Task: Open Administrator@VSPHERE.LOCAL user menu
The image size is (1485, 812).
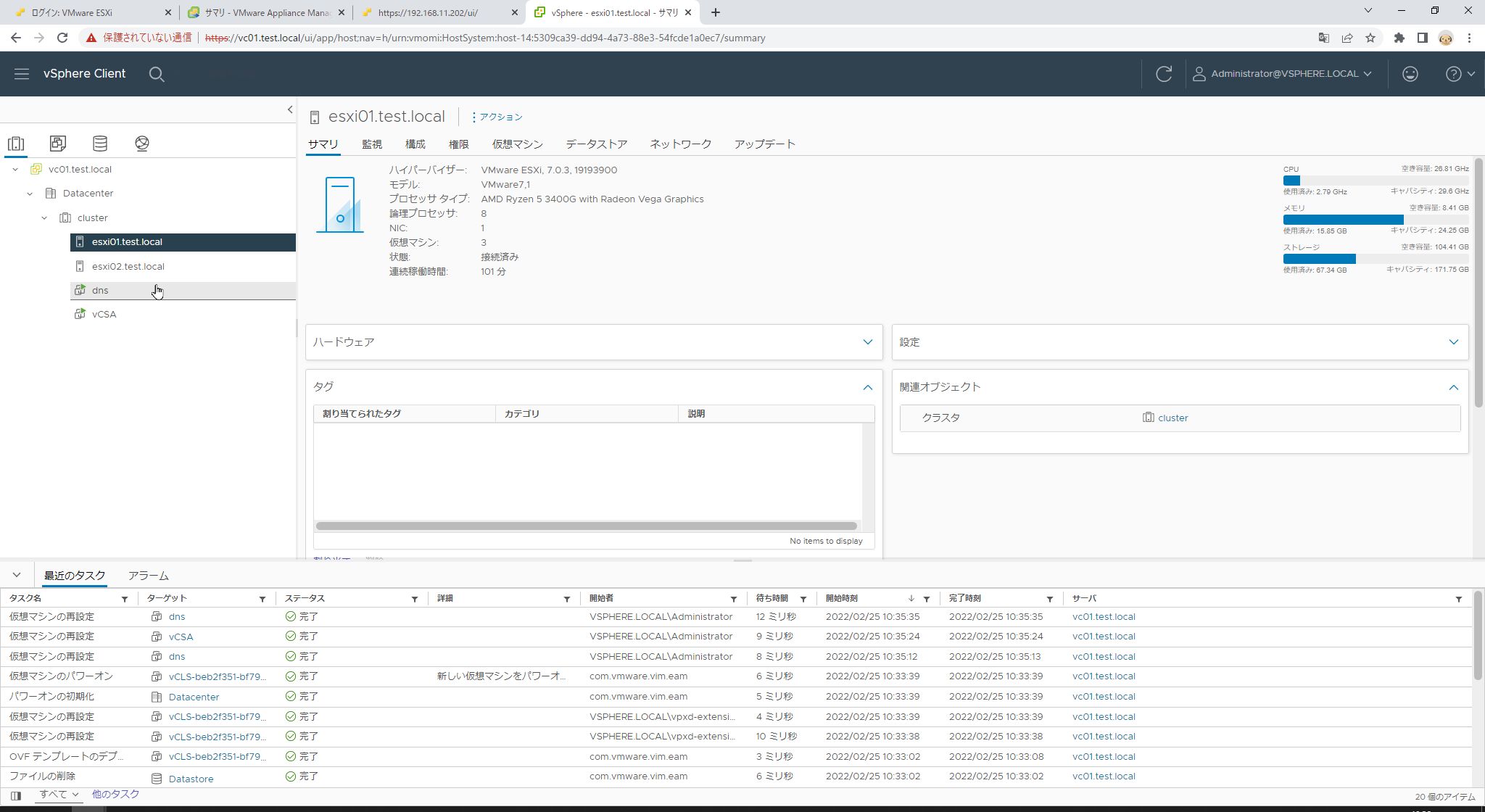Action: point(1282,74)
